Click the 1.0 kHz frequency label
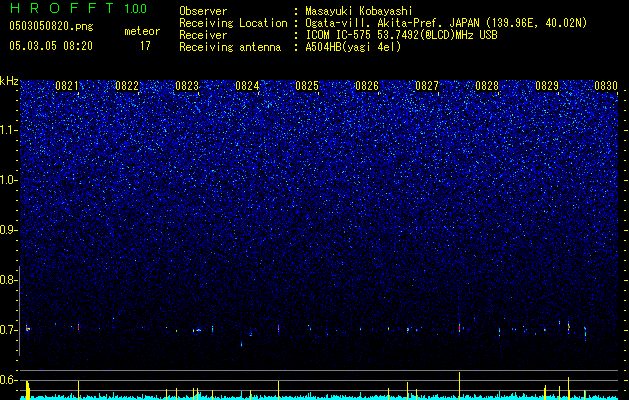Image resolution: width=629 pixels, height=400 pixels. click(8, 180)
